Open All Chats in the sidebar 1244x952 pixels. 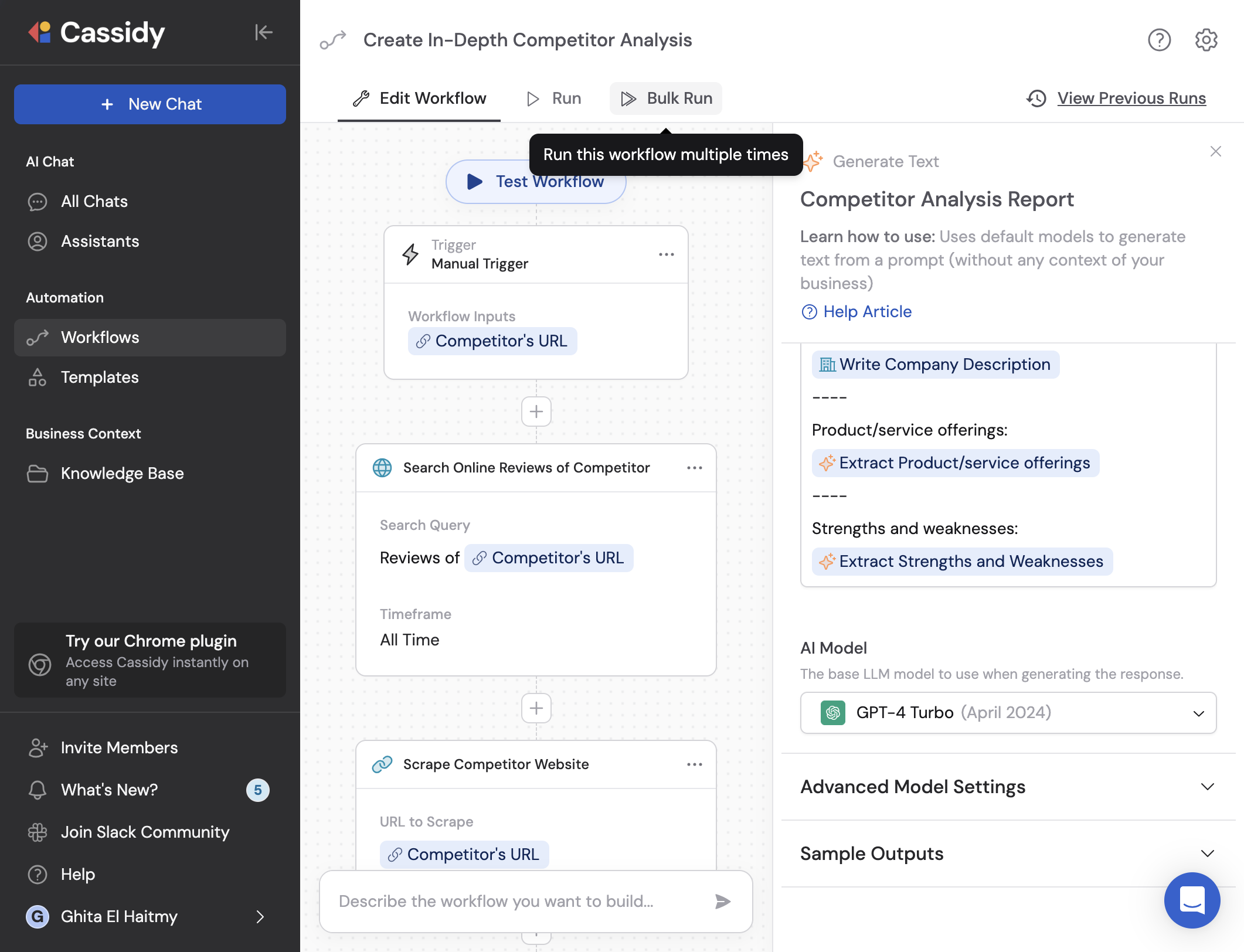click(150, 202)
